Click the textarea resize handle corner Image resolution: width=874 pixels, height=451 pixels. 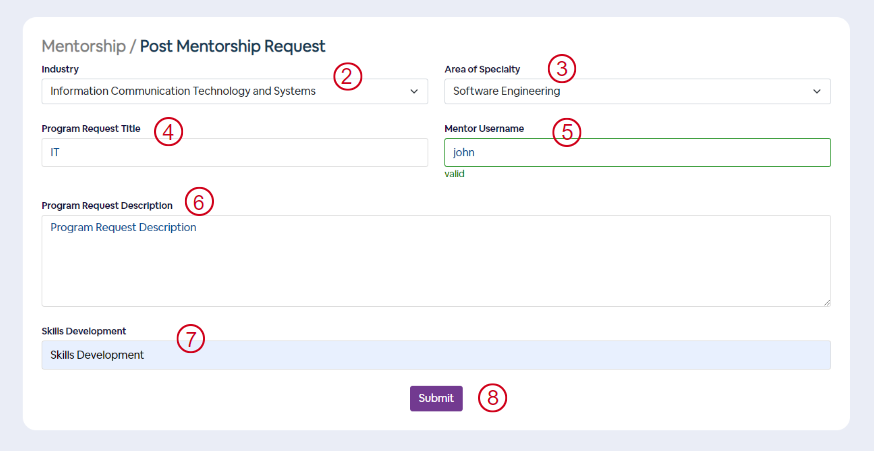827,302
